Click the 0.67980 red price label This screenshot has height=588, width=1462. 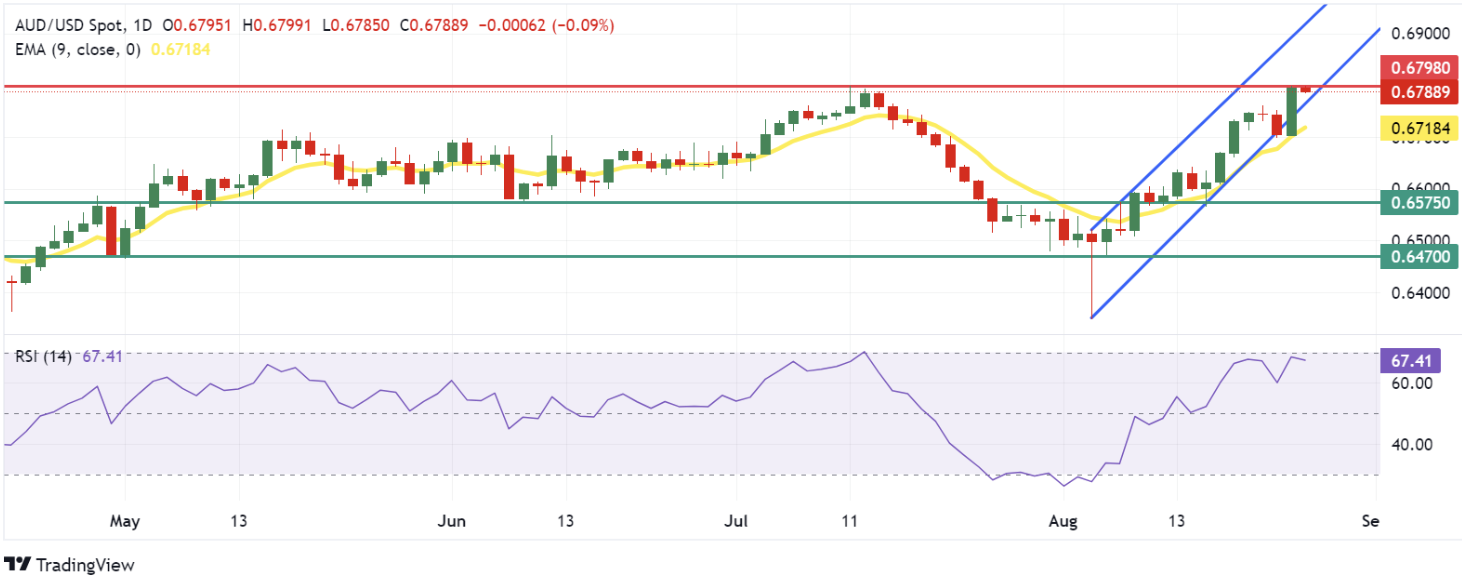click(x=1418, y=67)
